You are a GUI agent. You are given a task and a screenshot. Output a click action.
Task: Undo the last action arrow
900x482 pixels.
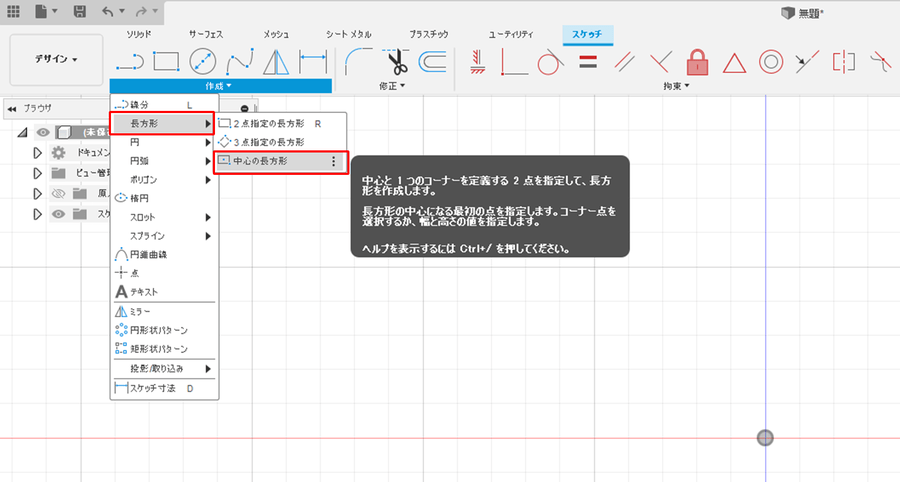107,11
